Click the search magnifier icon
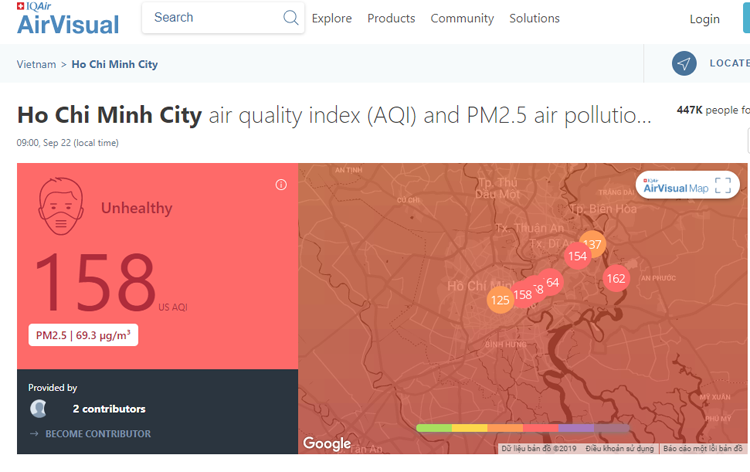Screen dimensions: 750x472 click(x=291, y=18)
